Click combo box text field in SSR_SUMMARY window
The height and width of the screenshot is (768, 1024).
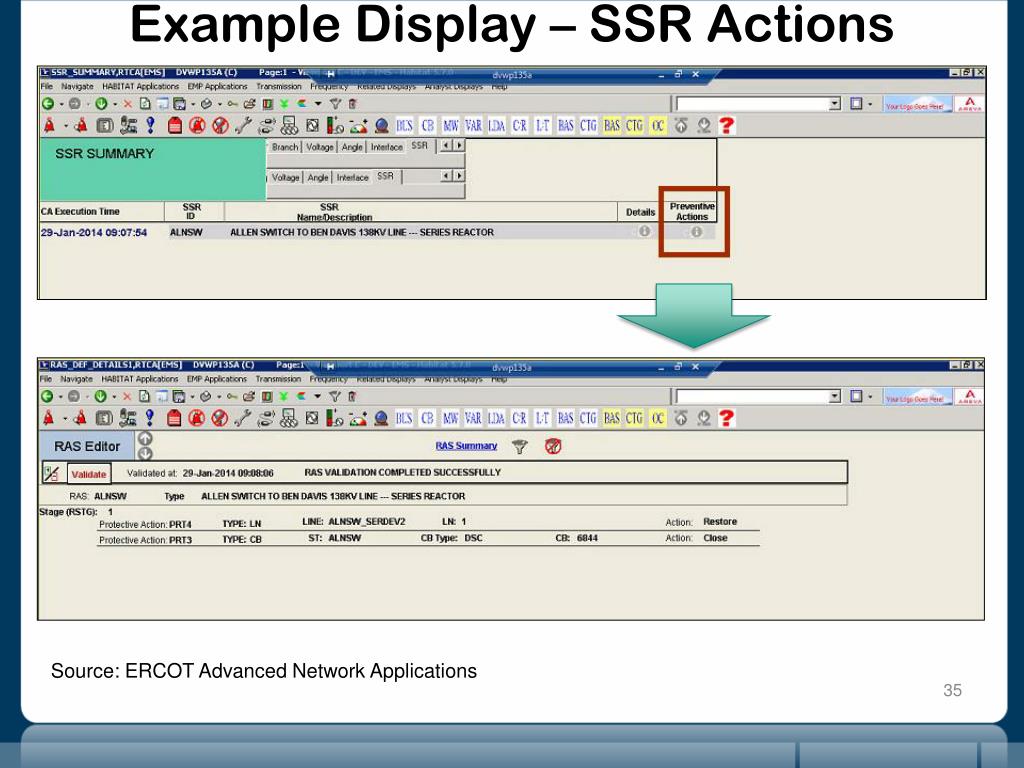tap(752, 104)
